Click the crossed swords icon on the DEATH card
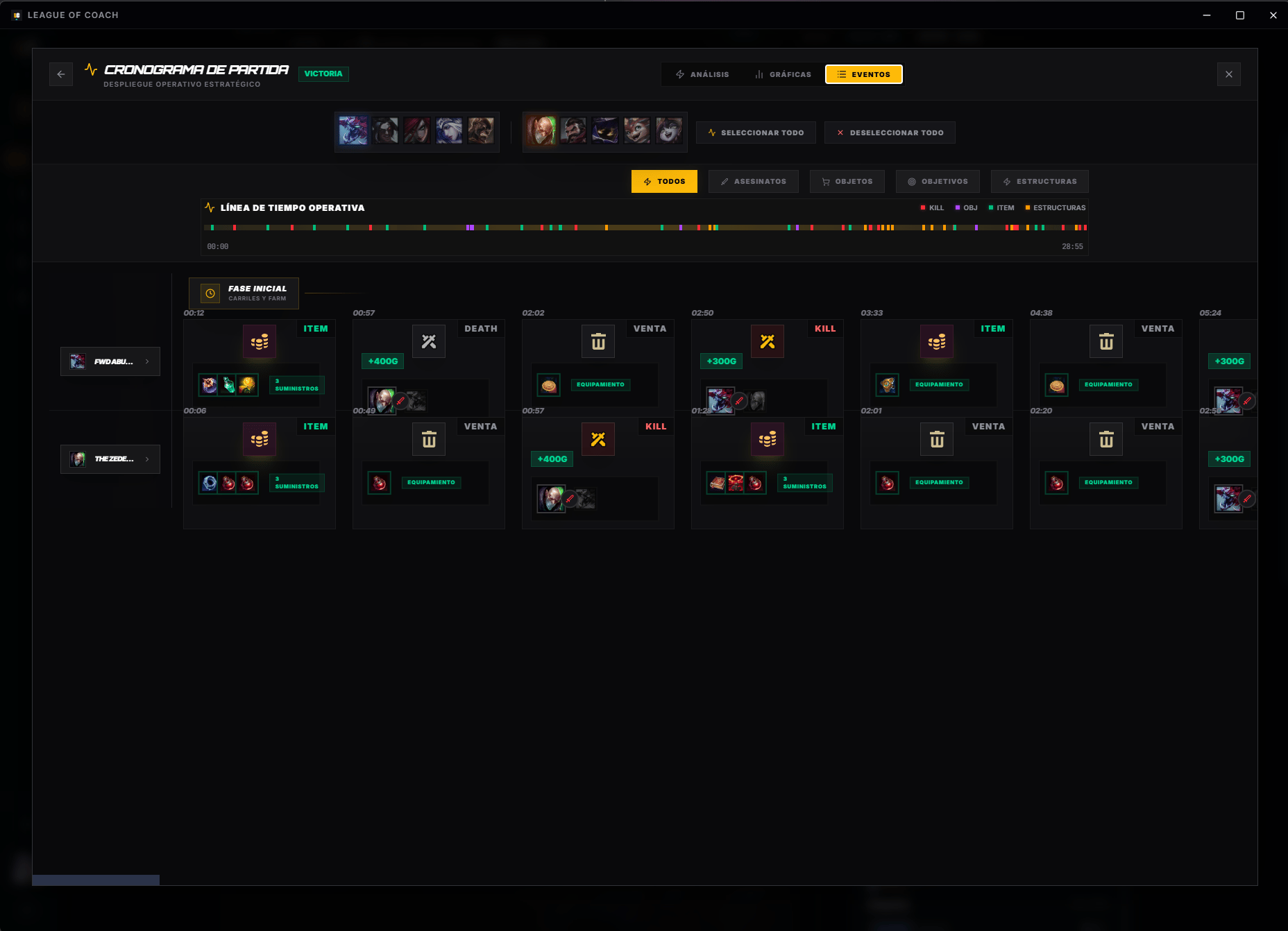Image resolution: width=1288 pixels, height=931 pixels. tap(429, 341)
